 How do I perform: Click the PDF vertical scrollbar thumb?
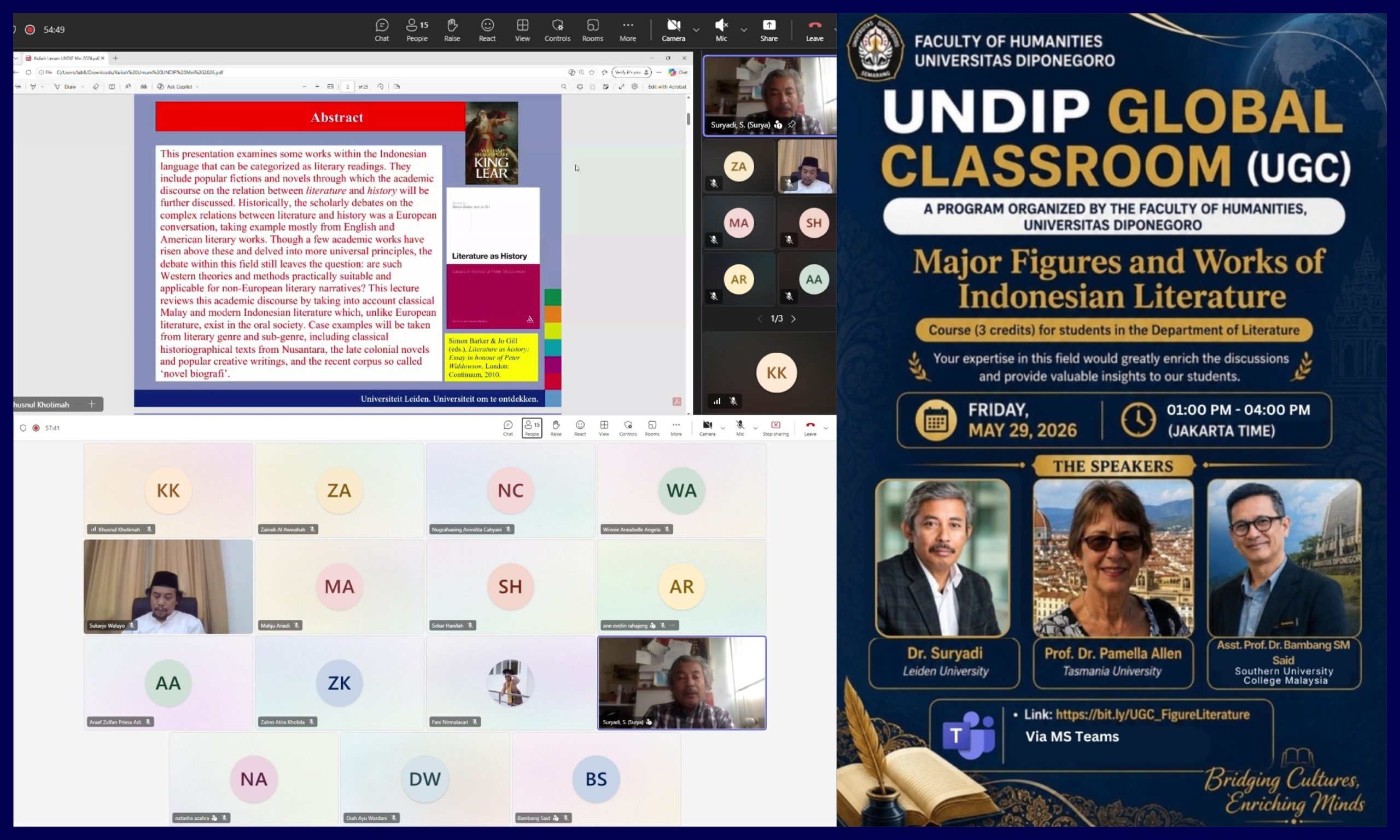(688, 119)
